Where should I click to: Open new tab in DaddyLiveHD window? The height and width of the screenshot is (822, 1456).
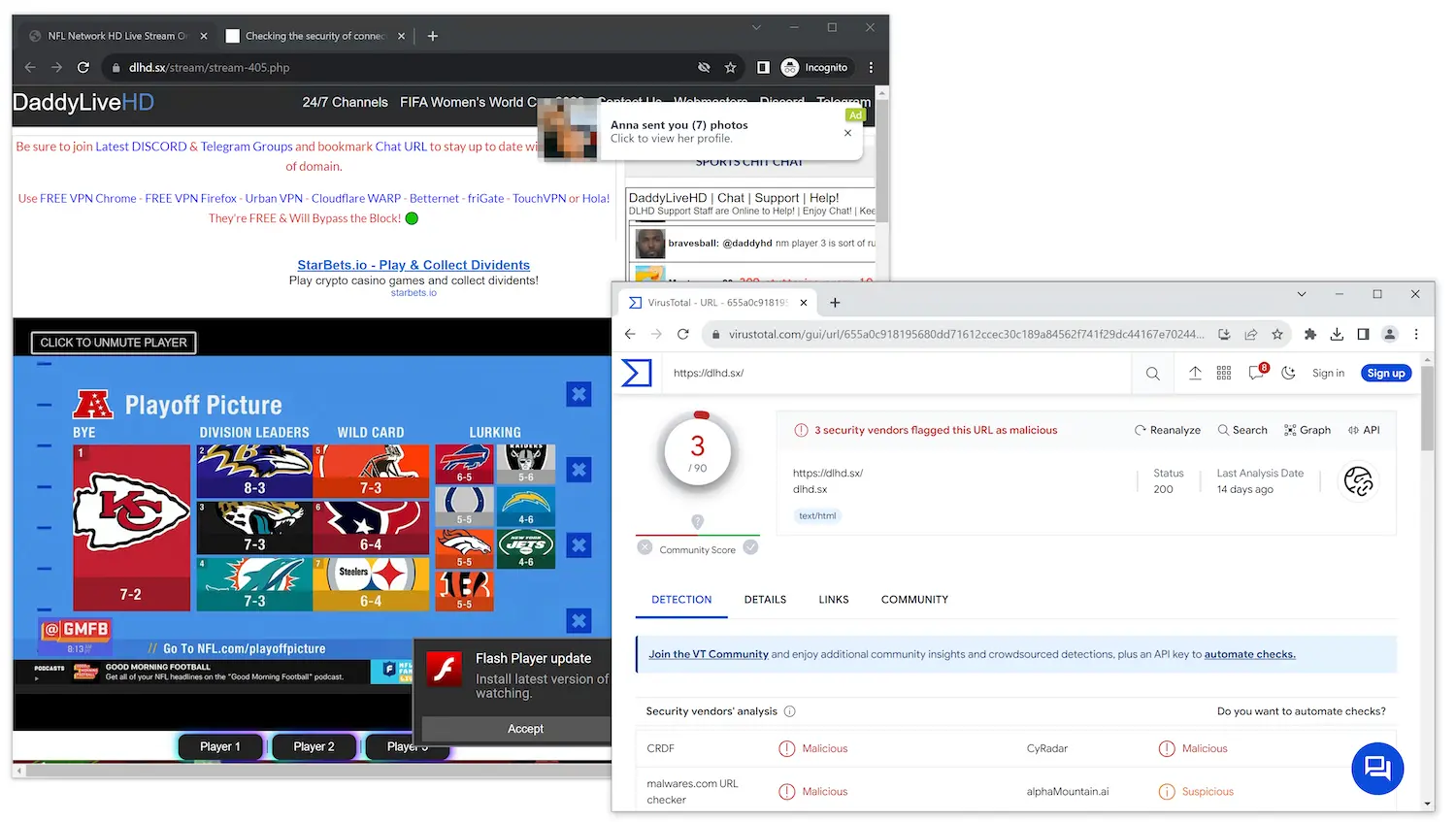coord(433,36)
